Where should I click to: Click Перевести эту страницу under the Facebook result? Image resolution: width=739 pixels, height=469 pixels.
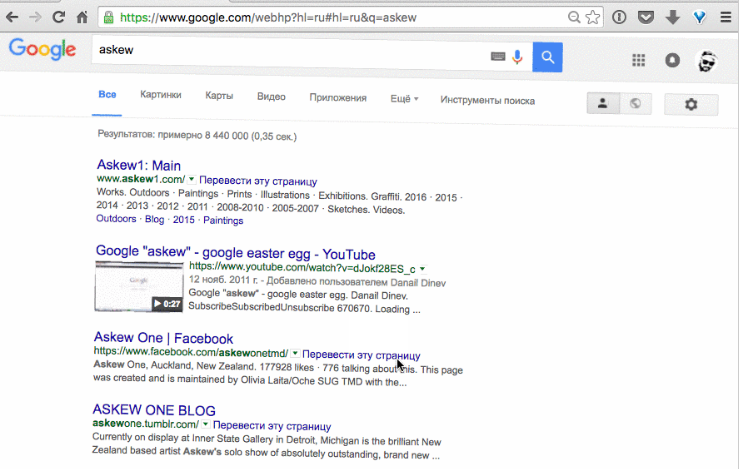pos(361,355)
